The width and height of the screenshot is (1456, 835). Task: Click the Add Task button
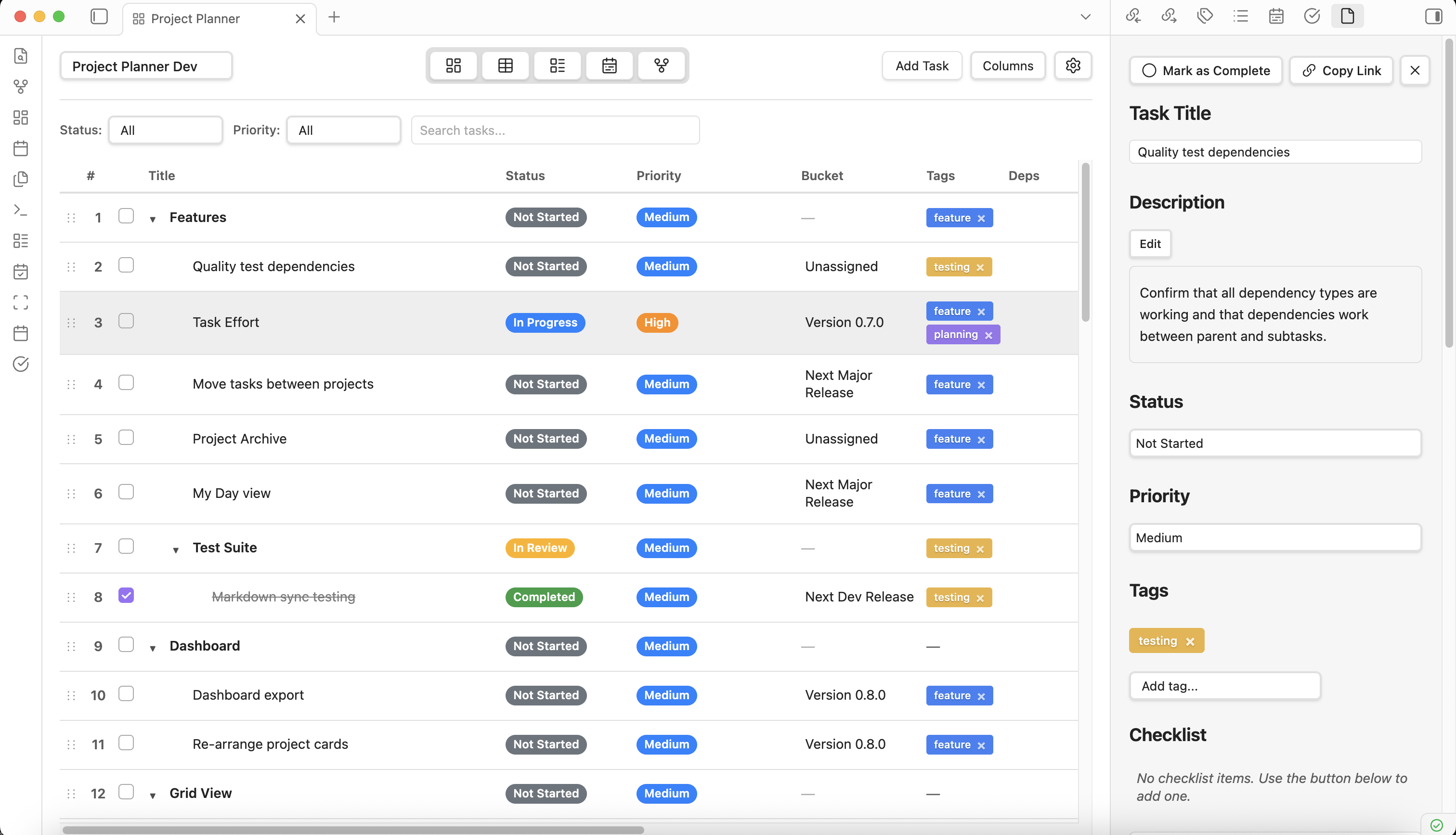pyautogui.click(x=921, y=65)
